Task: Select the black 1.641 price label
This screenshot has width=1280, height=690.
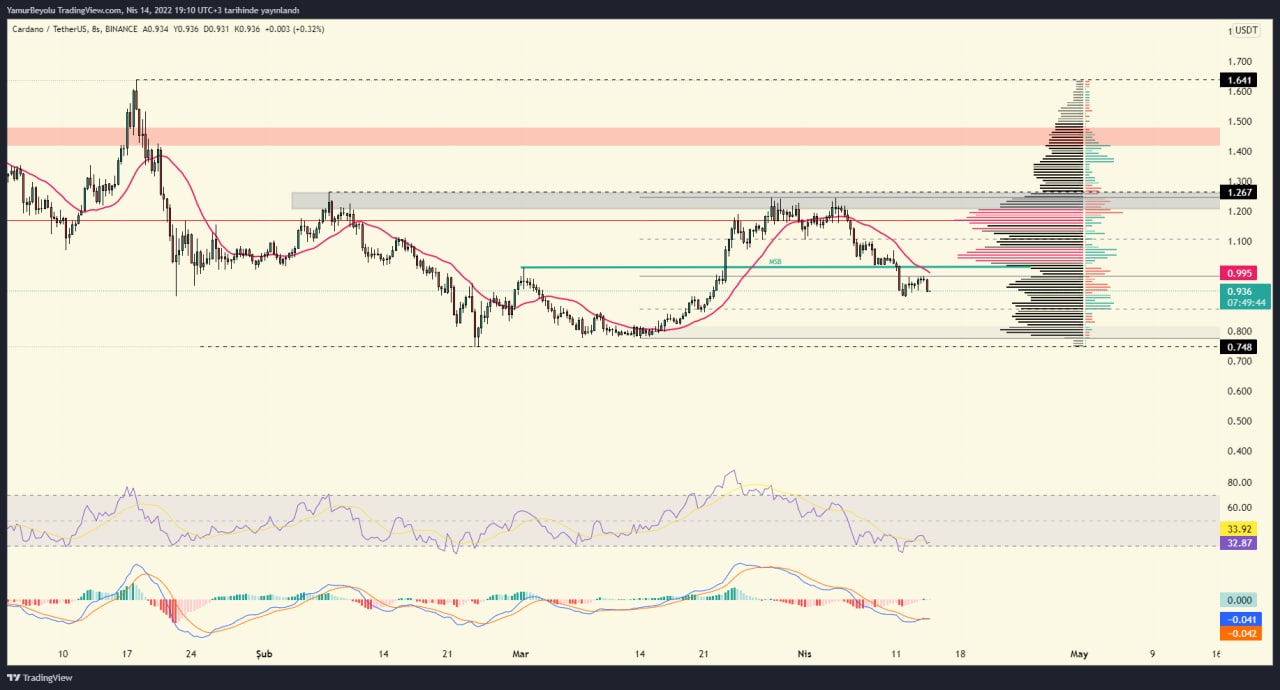Action: tap(1240, 80)
